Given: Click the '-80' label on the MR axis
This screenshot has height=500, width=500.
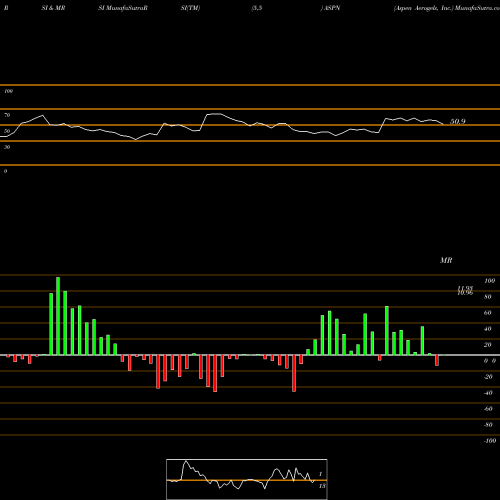Looking at the screenshot, I should click(x=488, y=425).
